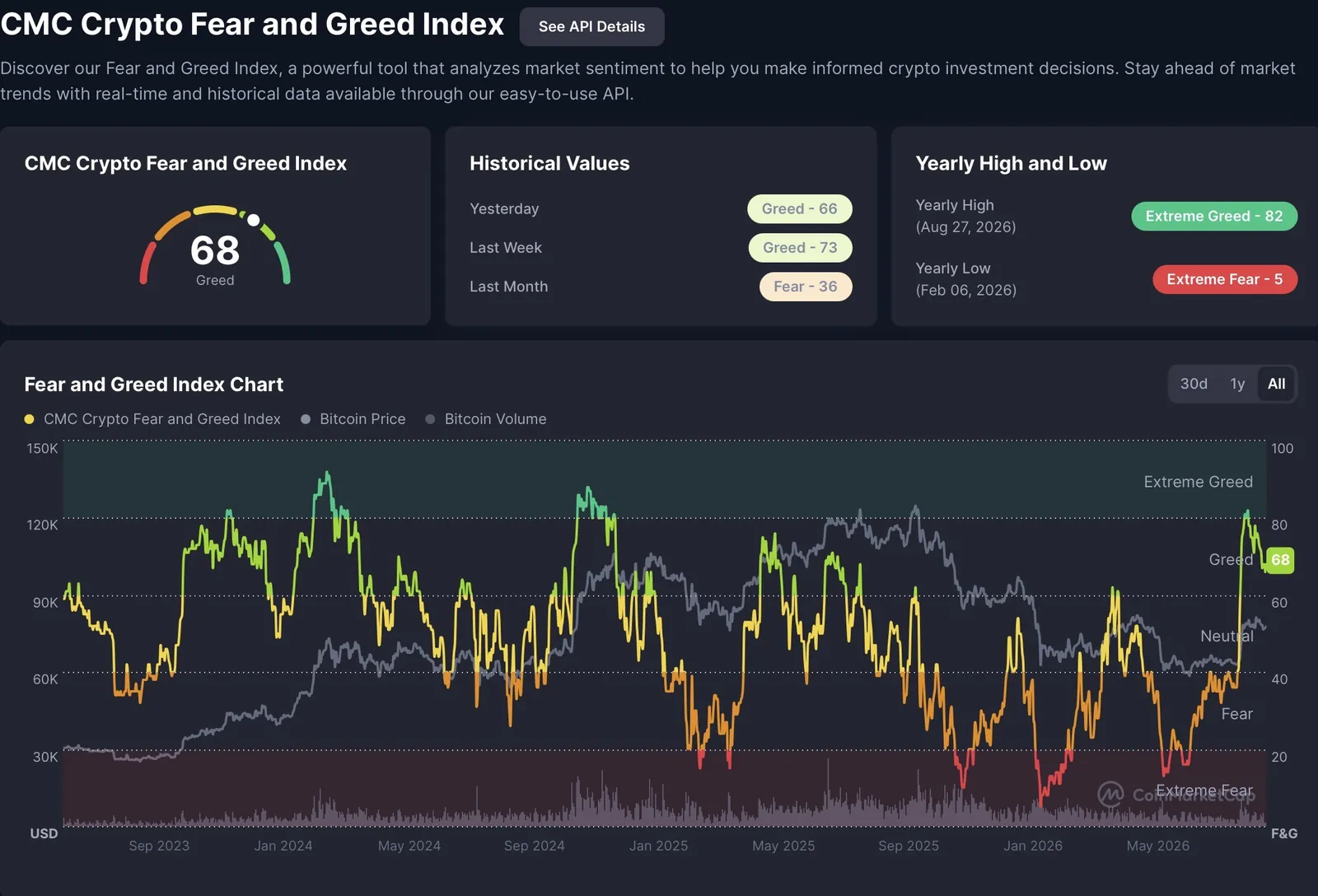Click the current 68 chart value tag

1280,560
